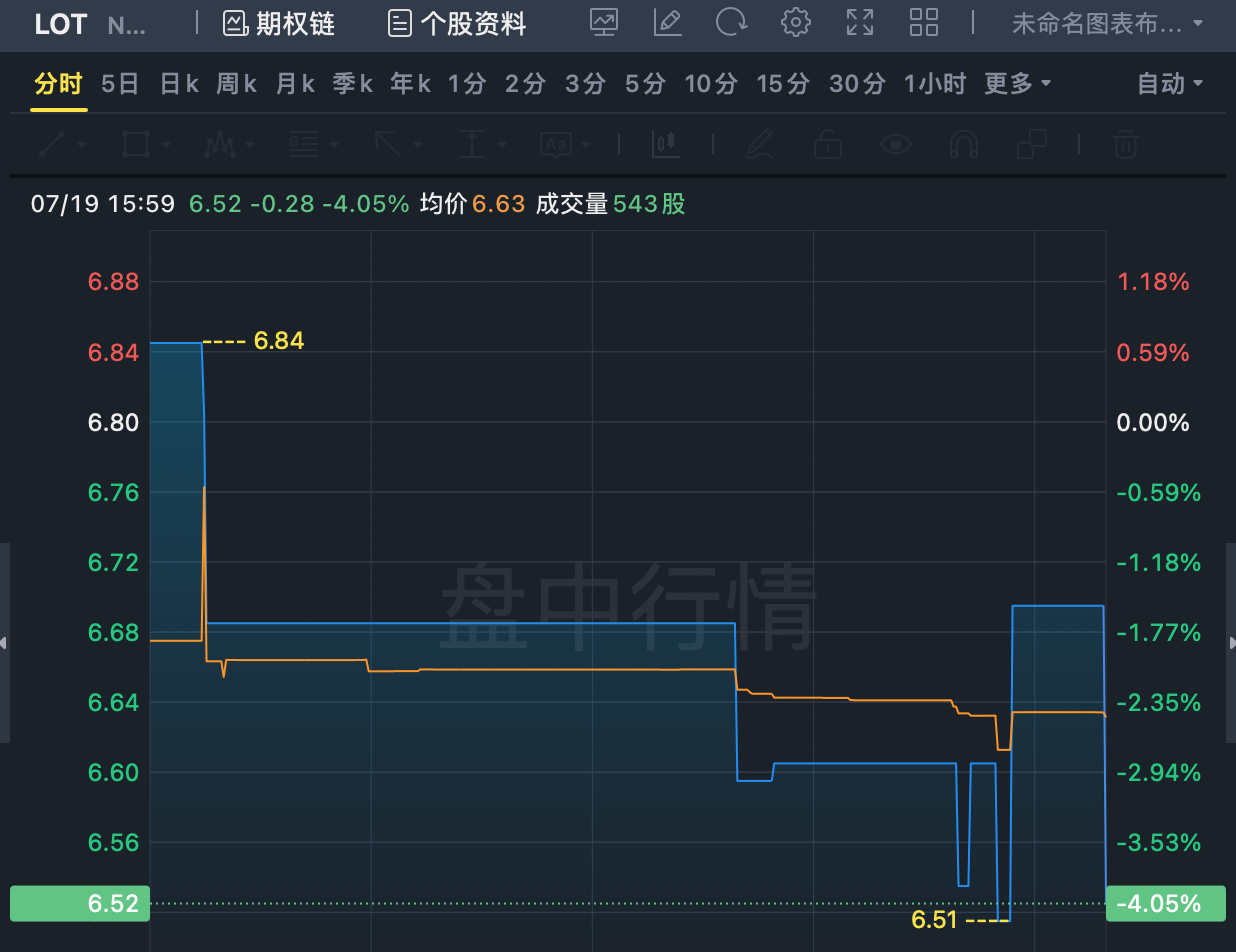
Task: Click the edit note pencil icon
Action: (667, 22)
